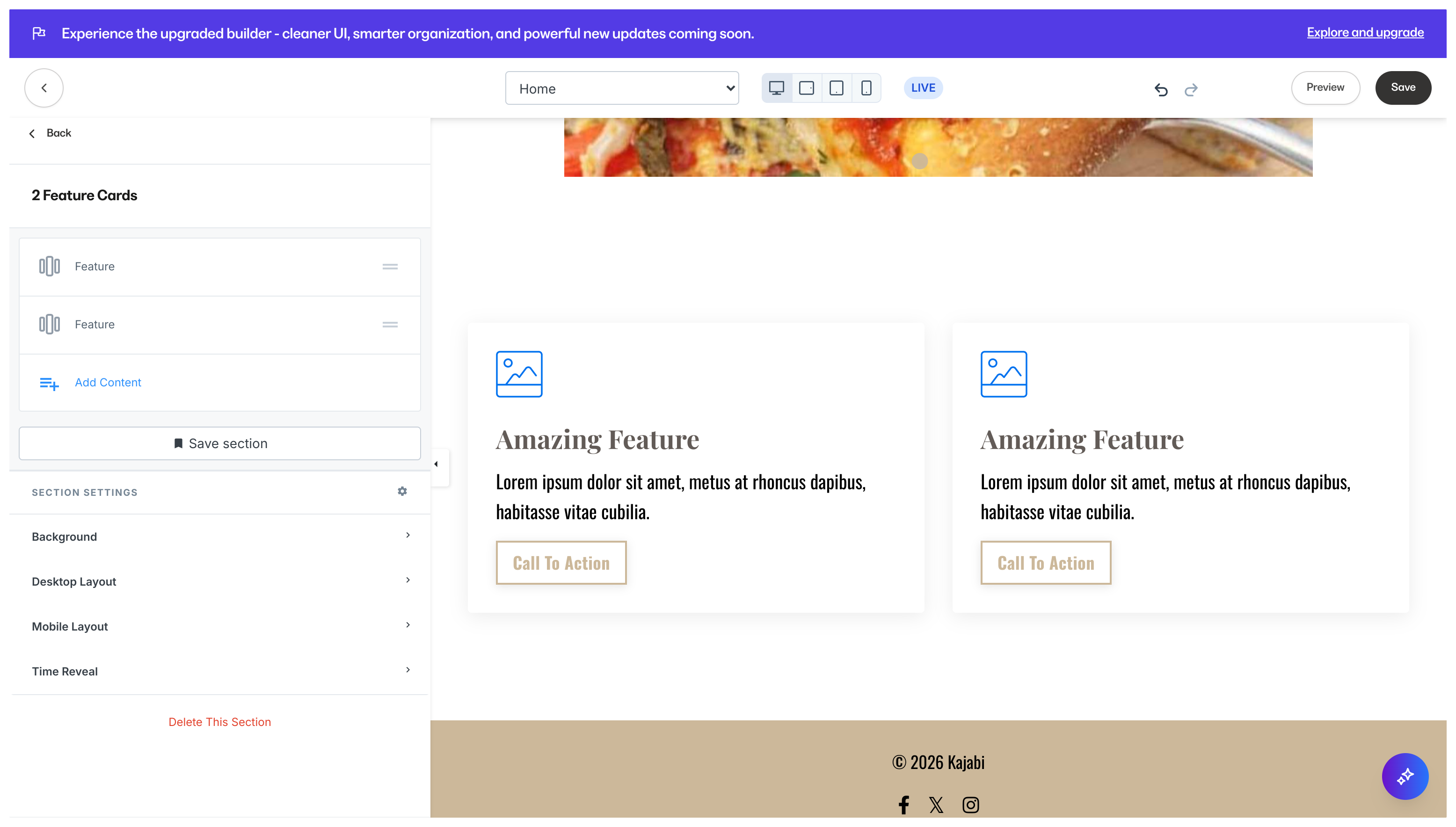Open the AI assistant sparkle button
The image size is (1456, 827).
tap(1405, 776)
